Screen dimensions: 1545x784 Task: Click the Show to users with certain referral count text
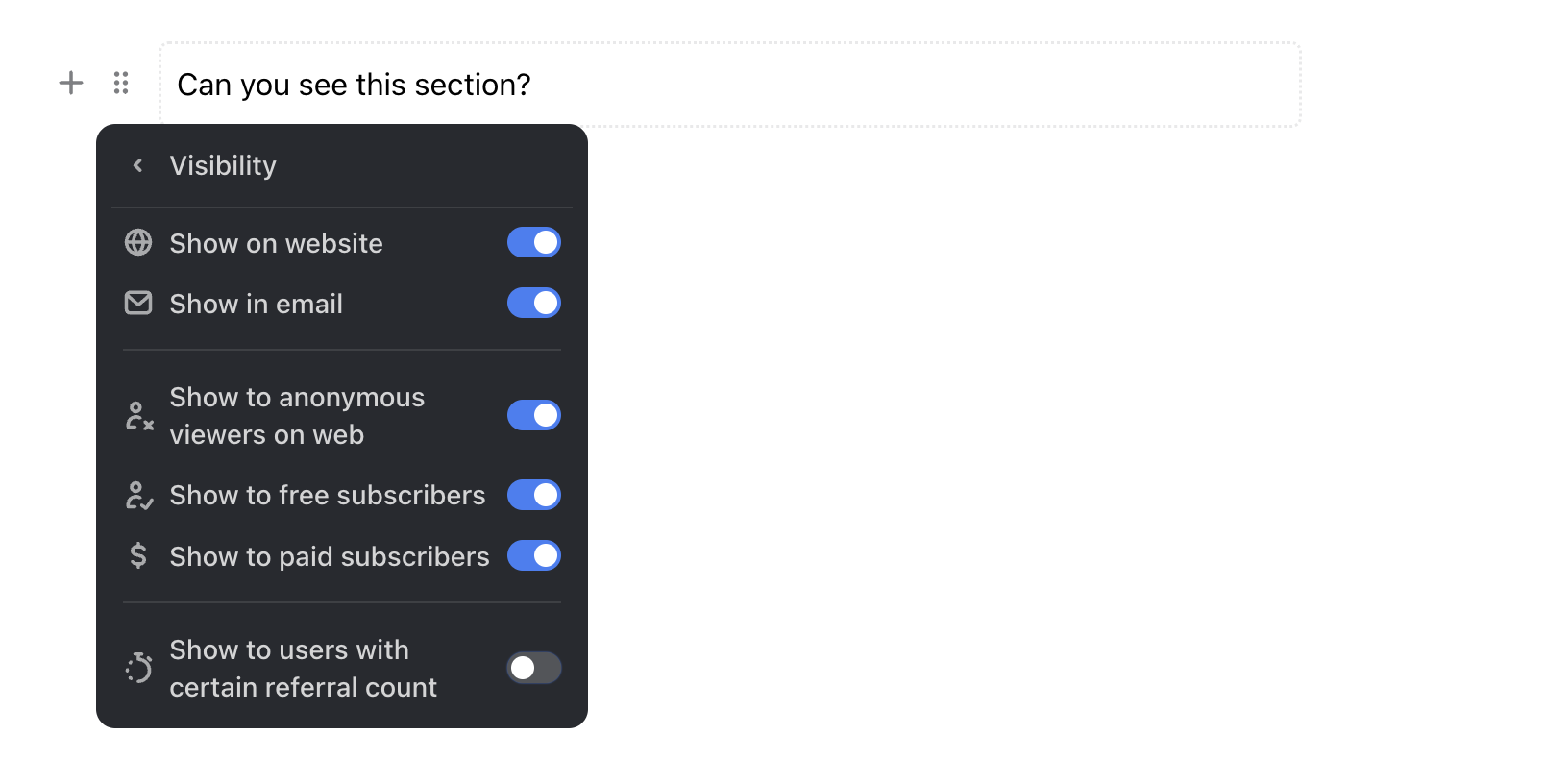coord(303,669)
